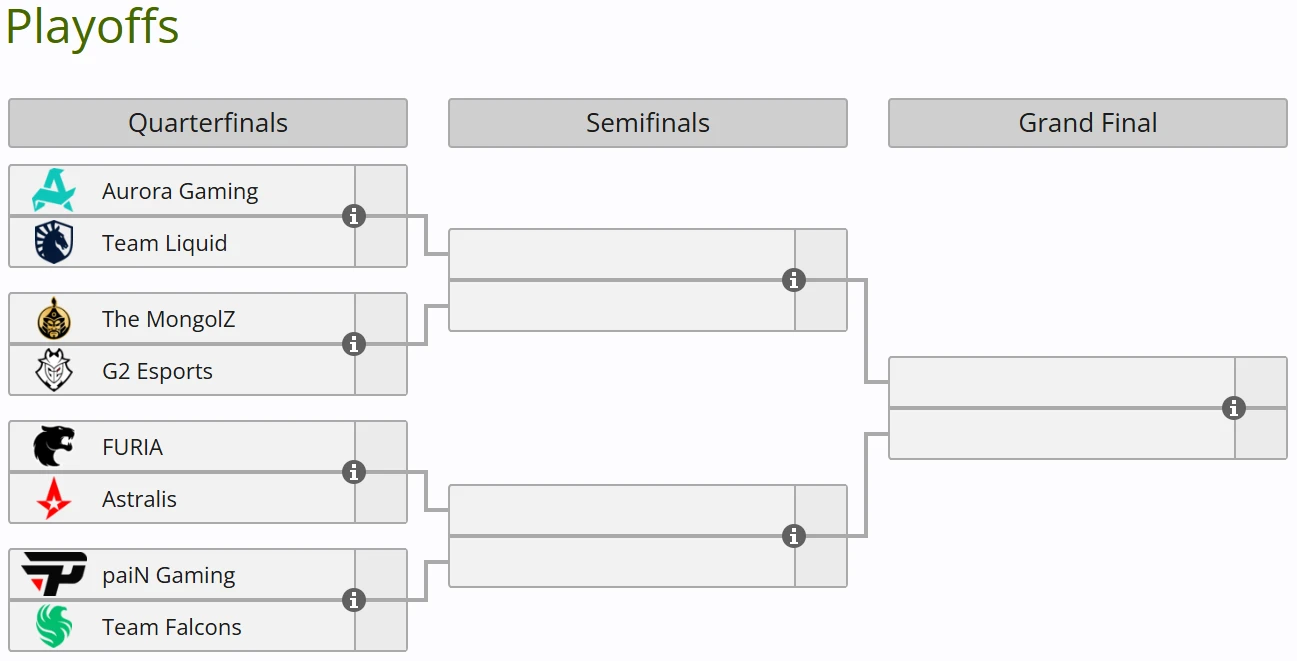This screenshot has height=661, width=1297.
Task: Click the top empty Grand Final slot
Action: [1061, 382]
